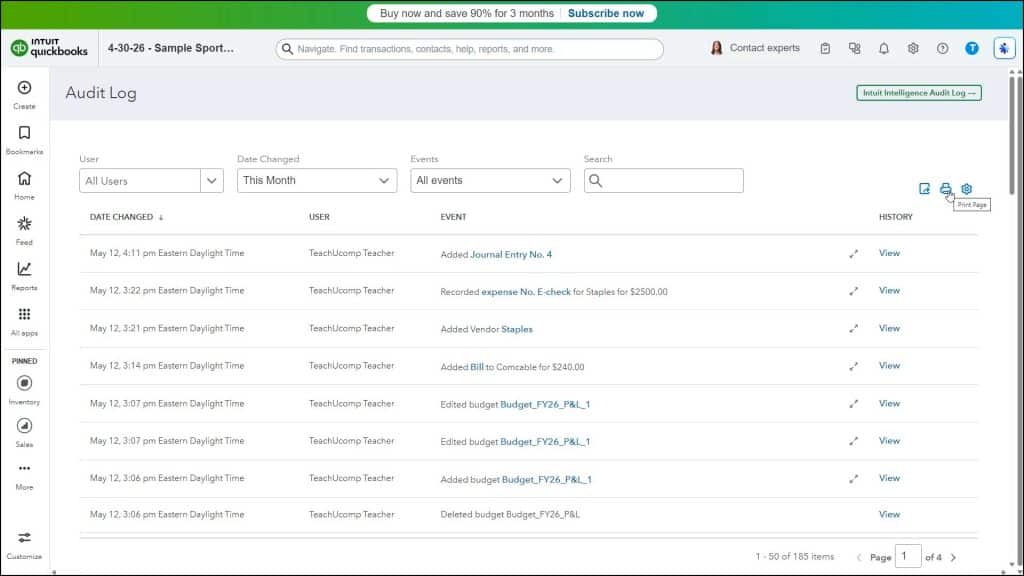Expand the Added budget Budget_FY26_P&L_1 row
1024x576 pixels.
854,479
